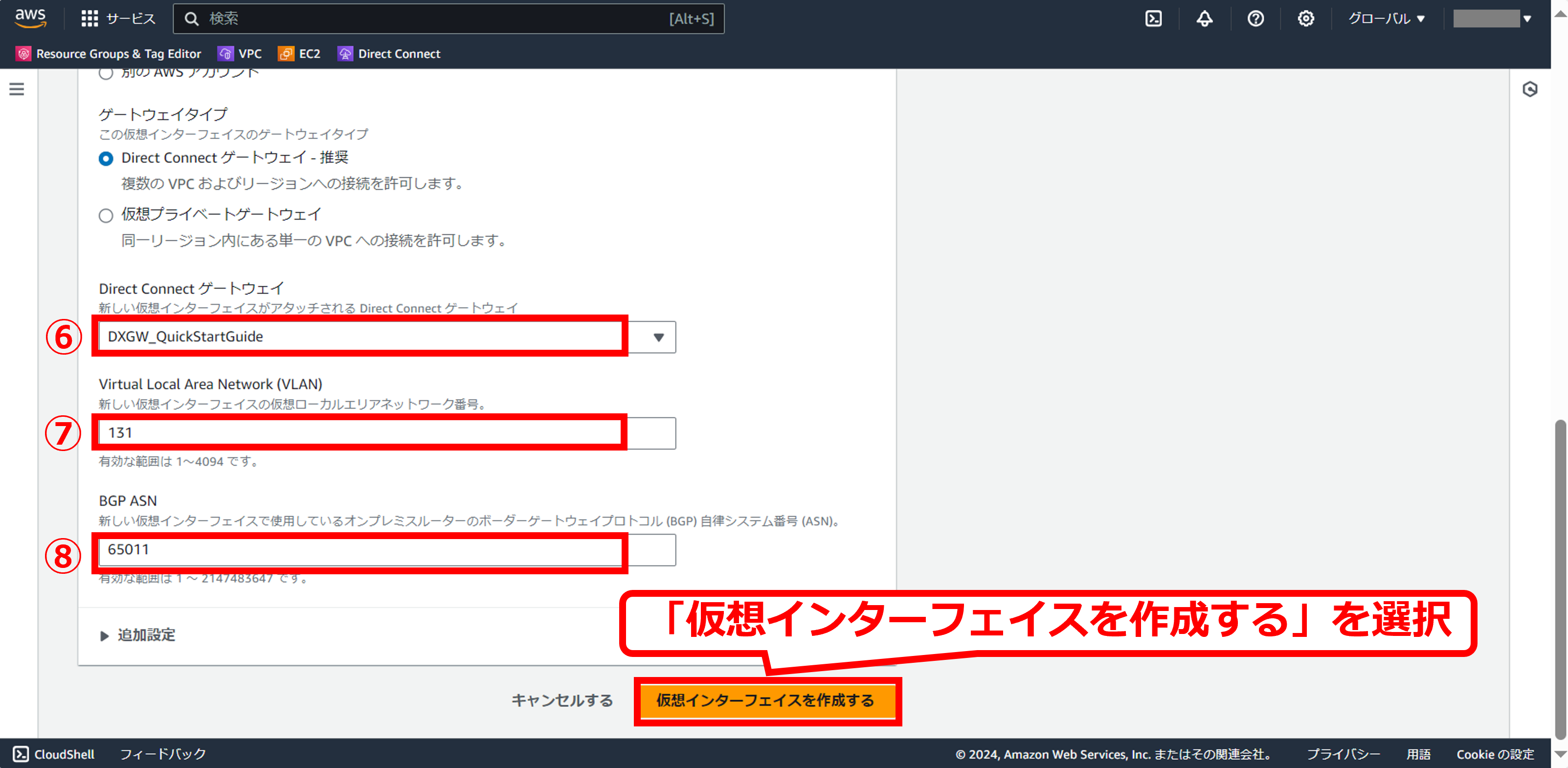Open the services grid menu icon
The image size is (1568, 768).
[90, 18]
